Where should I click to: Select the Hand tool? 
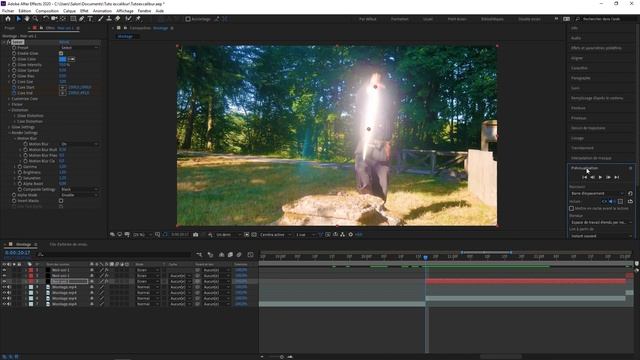pos(27,19)
